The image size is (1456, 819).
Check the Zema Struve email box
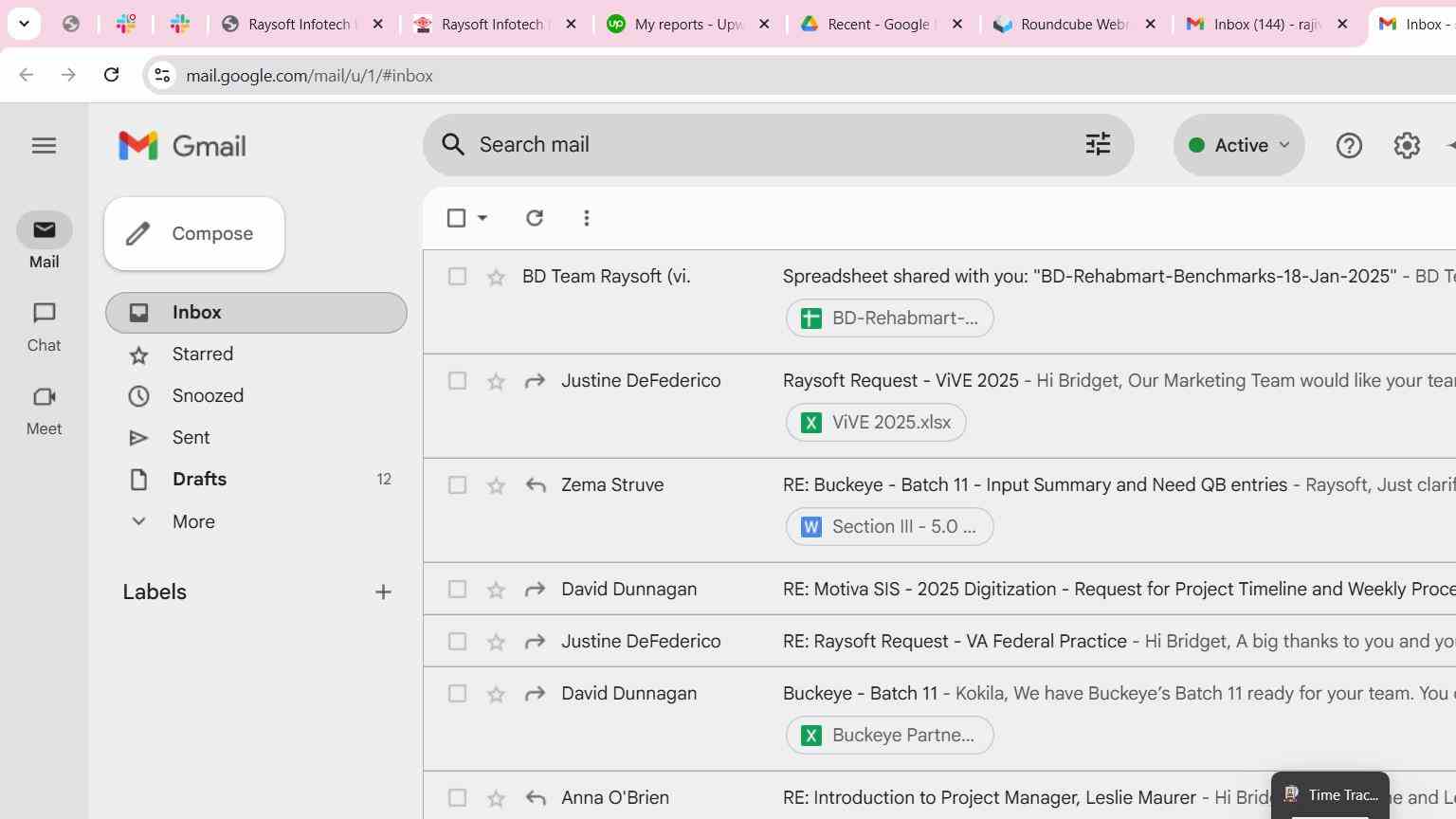pyautogui.click(x=457, y=485)
